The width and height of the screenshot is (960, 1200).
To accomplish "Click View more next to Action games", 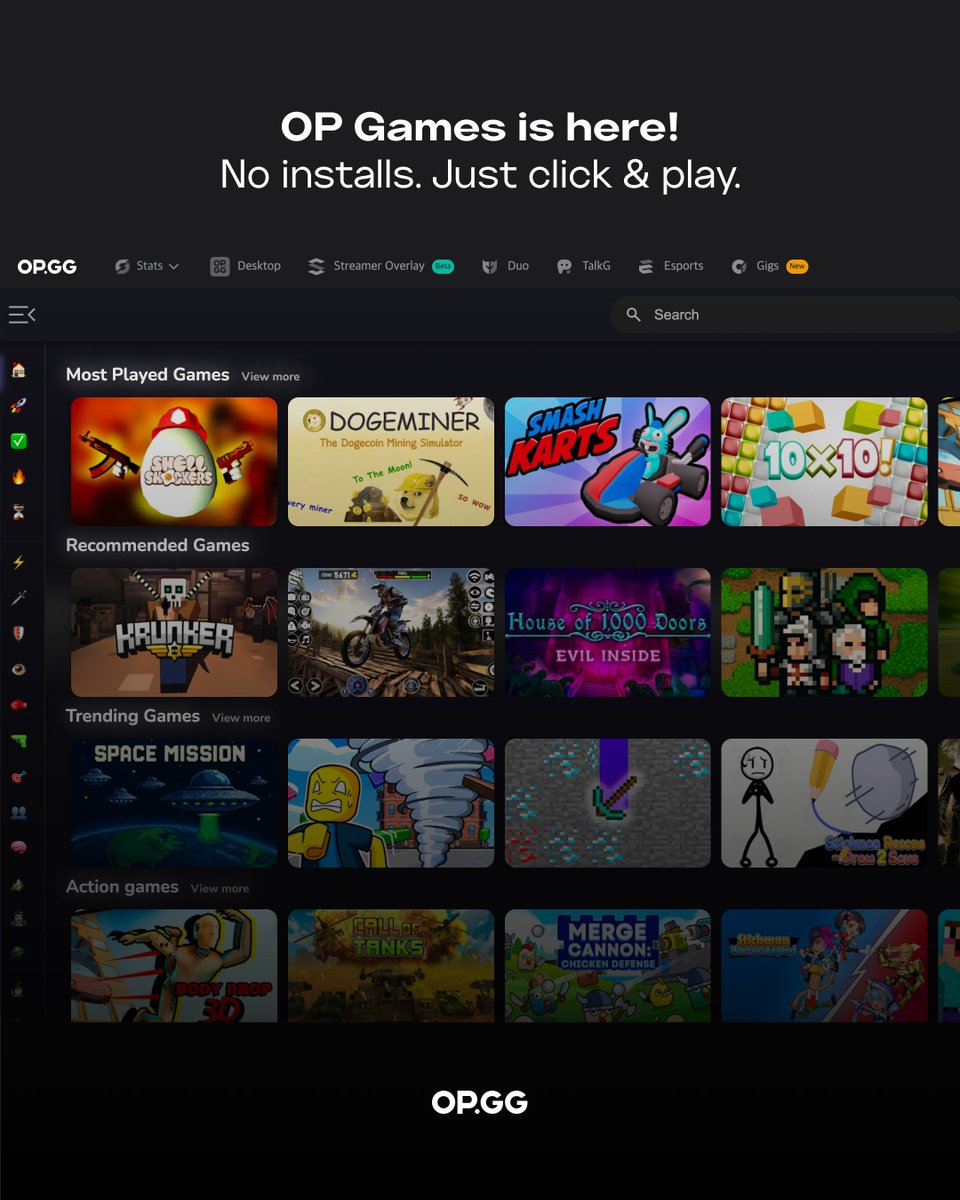I will coord(220,888).
